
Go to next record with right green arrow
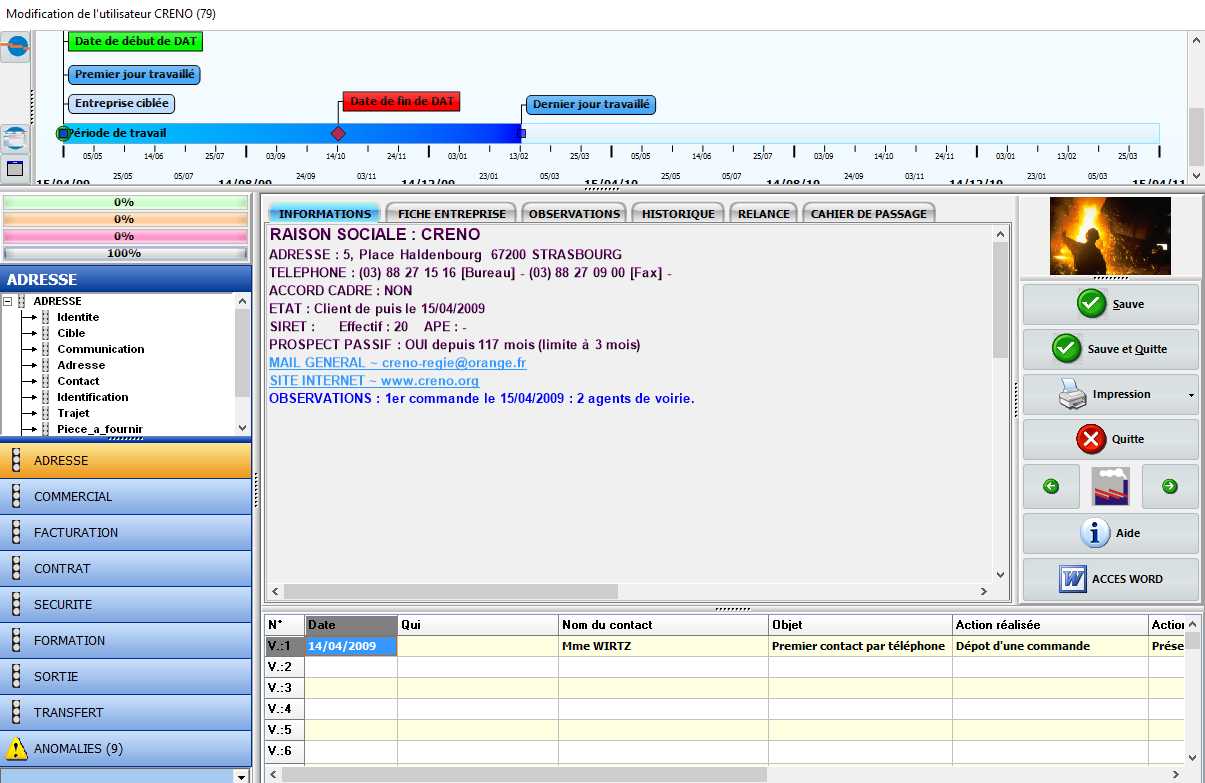pyautogui.click(x=1169, y=486)
